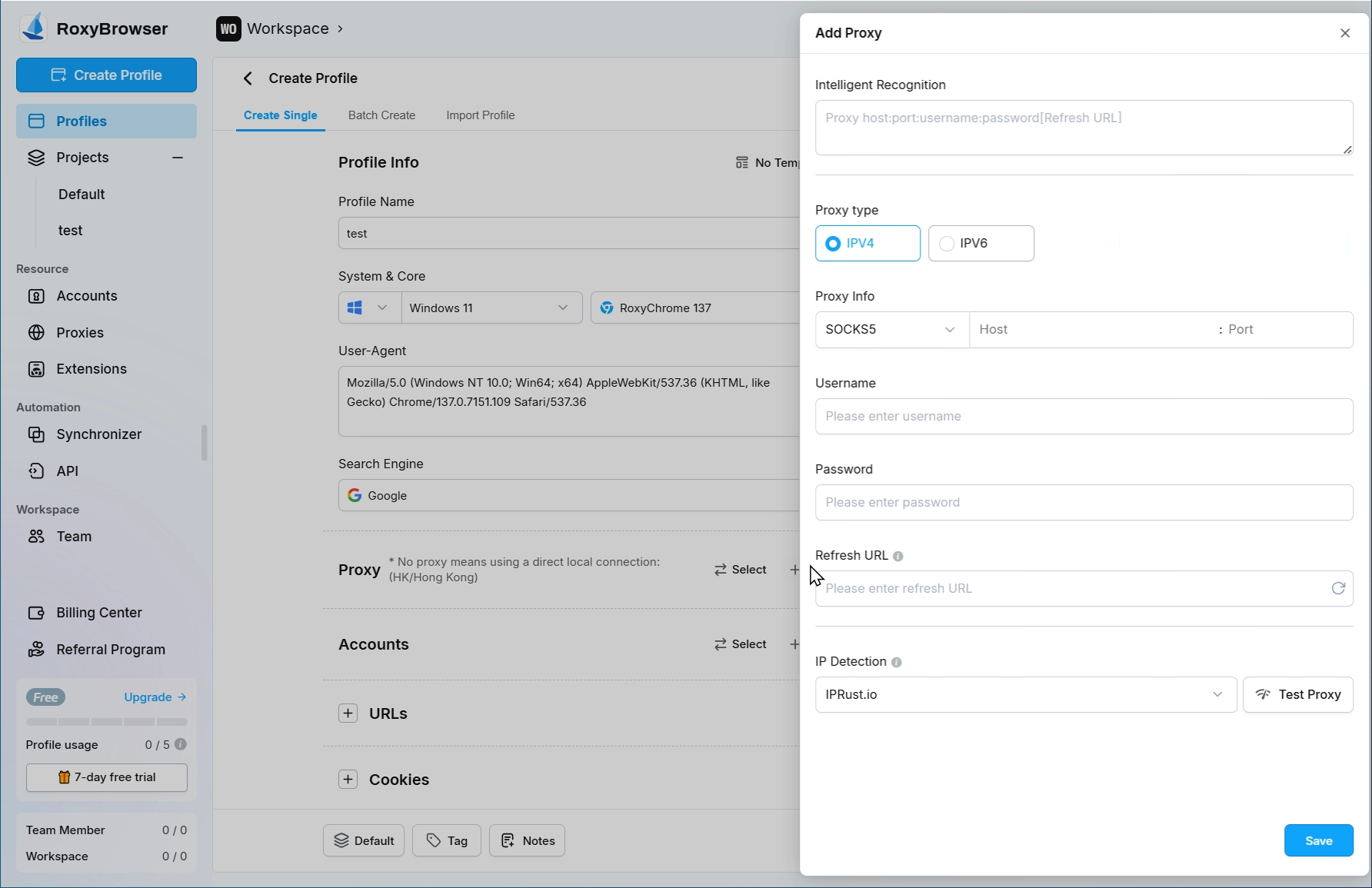Click the Refresh URL info icon

(x=898, y=556)
